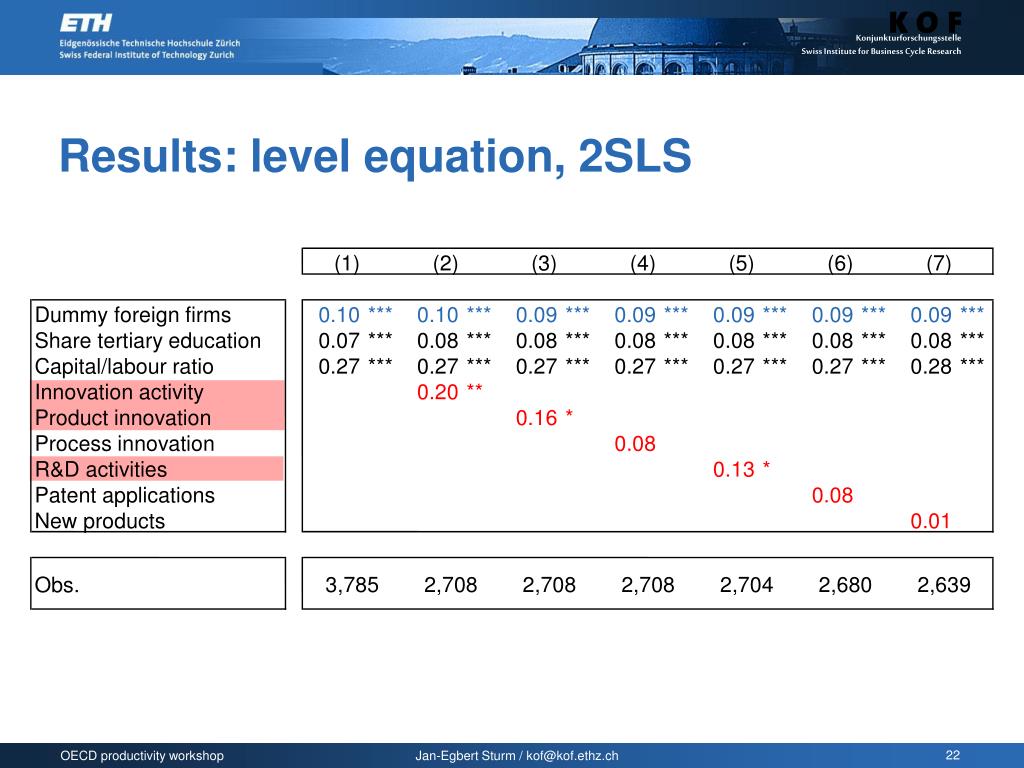
Task: Click the 2,704 observations value
Action: [x=746, y=584]
